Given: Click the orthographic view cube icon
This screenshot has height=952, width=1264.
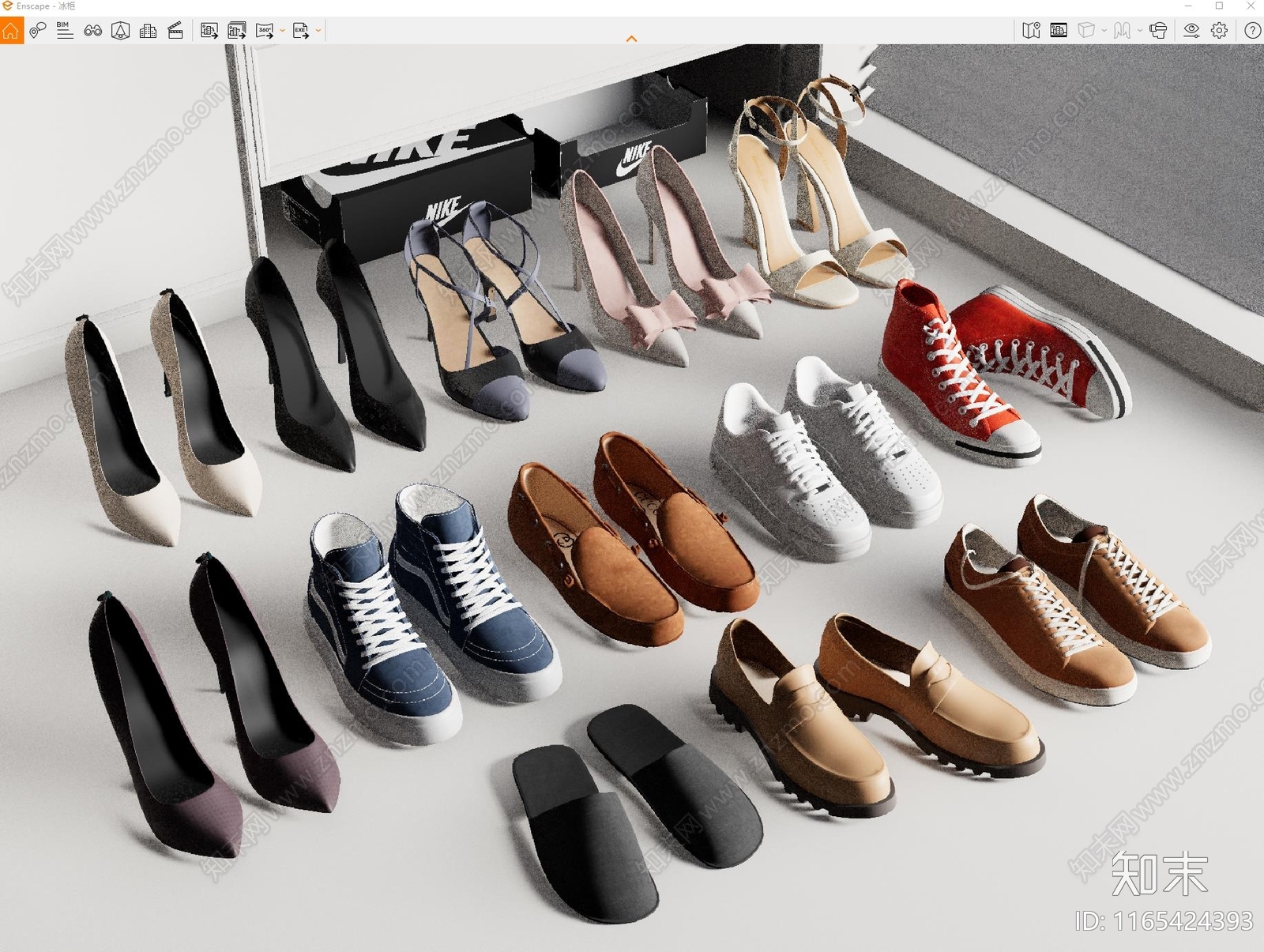Looking at the screenshot, I should pyautogui.click(x=1086, y=31).
